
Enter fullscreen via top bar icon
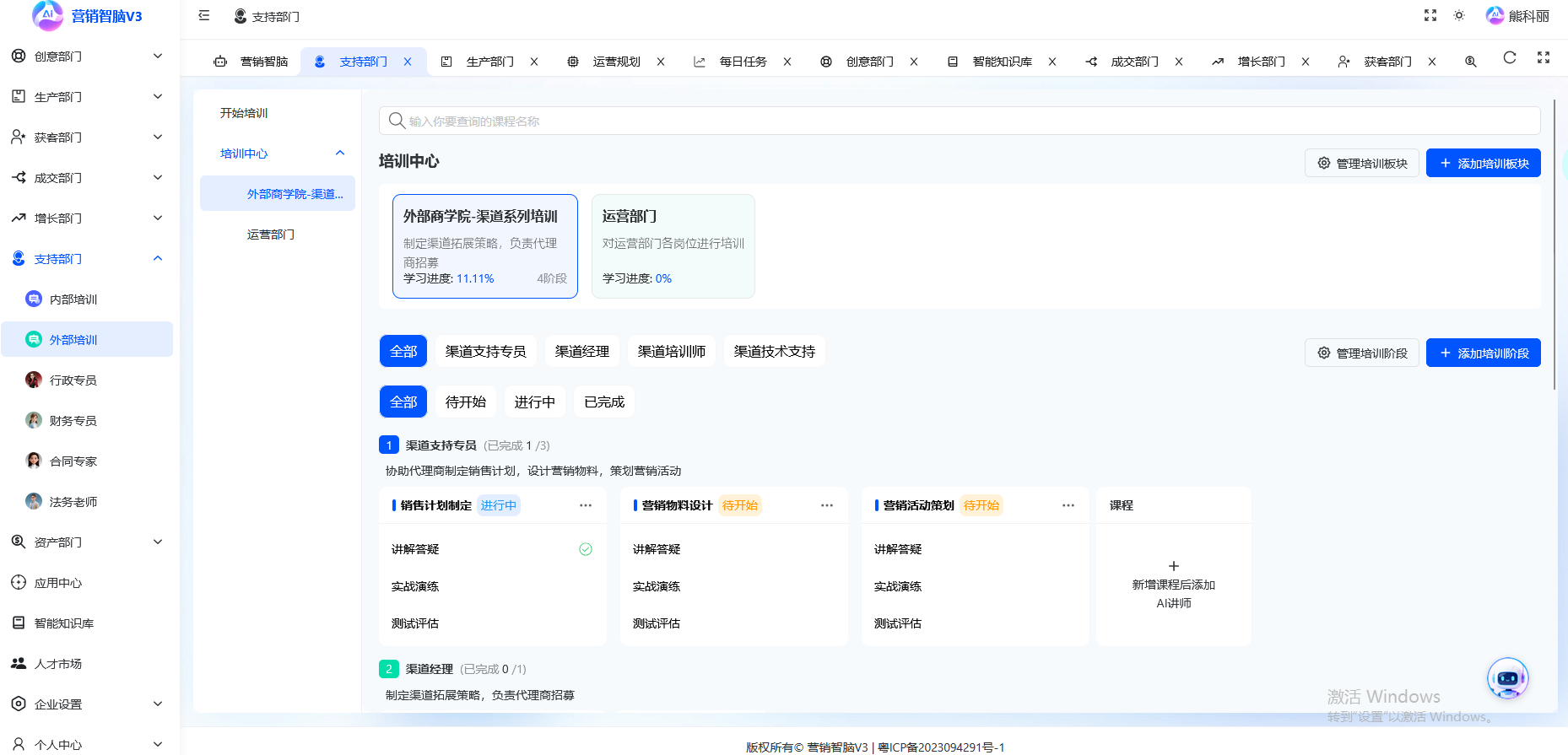pyautogui.click(x=1430, y=15)
